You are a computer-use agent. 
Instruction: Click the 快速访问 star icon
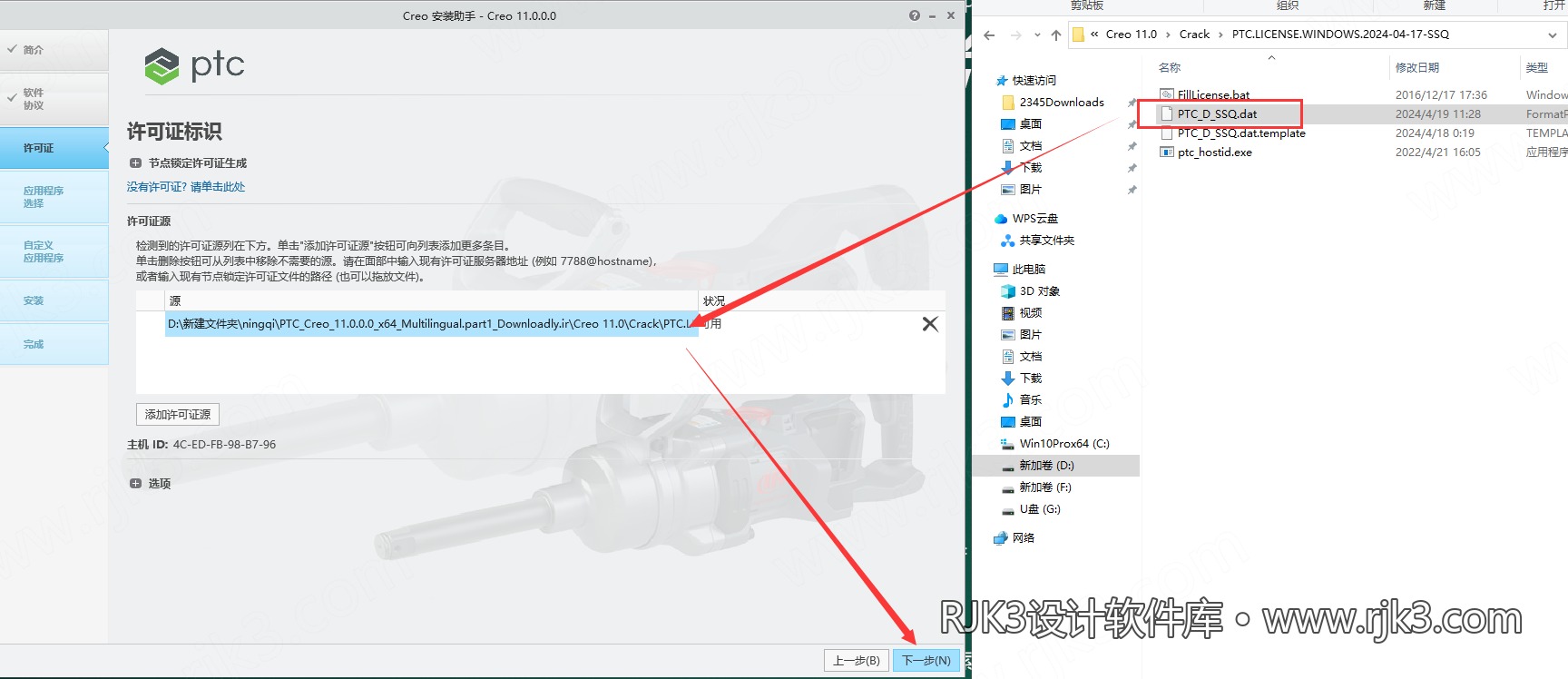(x=1002, y=80)
